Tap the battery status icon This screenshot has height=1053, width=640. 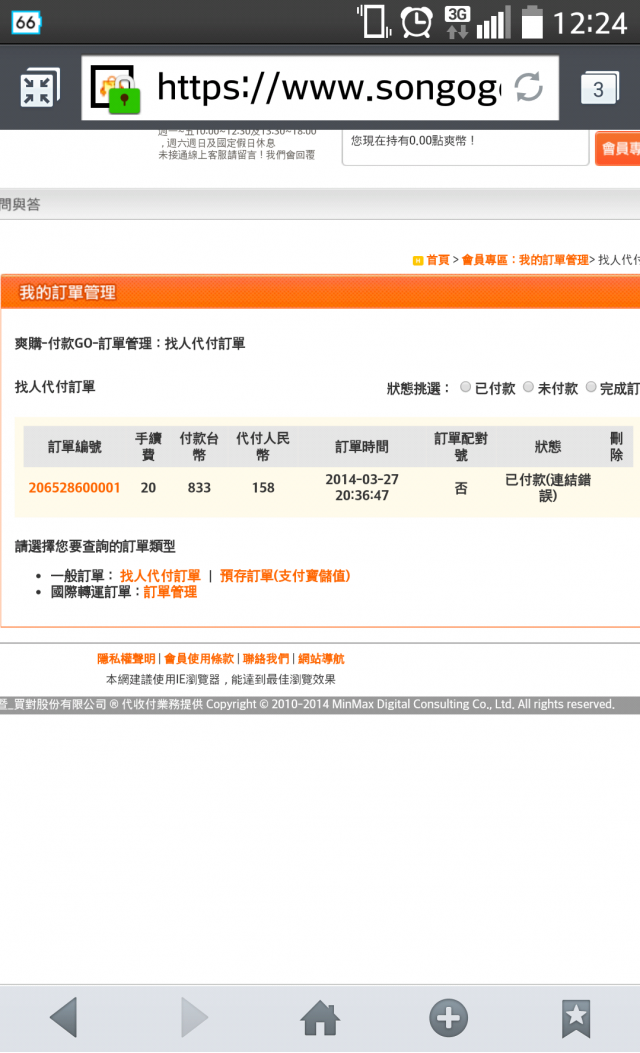pyautogui.click(x=533, y=22)
